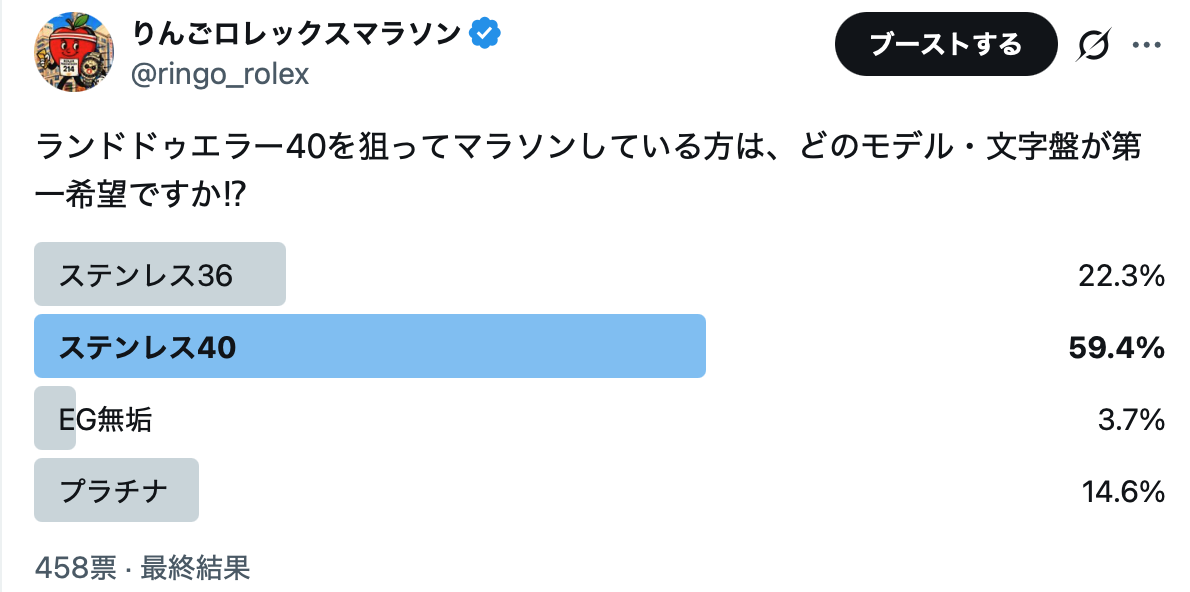Open the りんごロレックスマラソン display name
1190x592 pixels.
(296, 33)
